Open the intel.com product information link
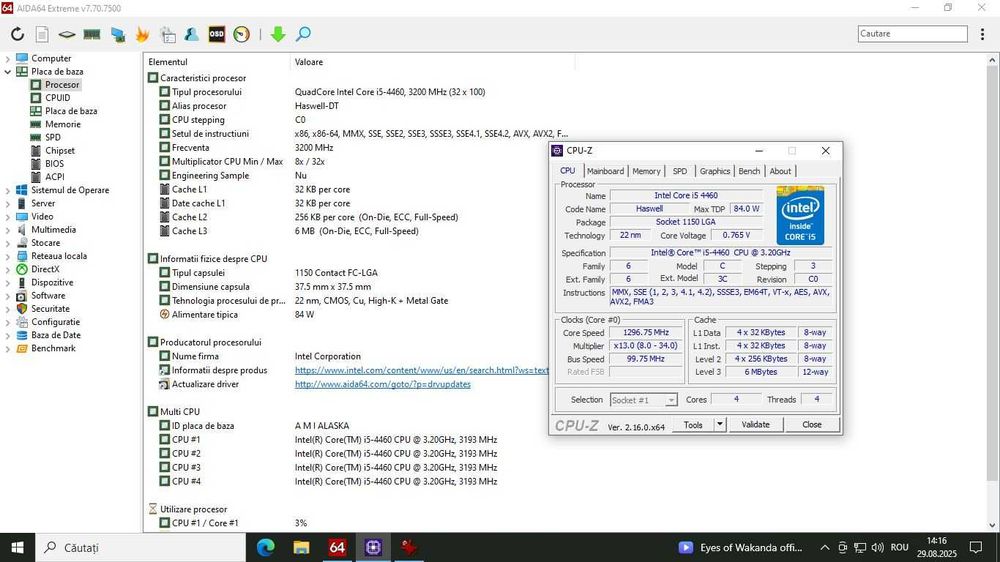The width and height of the screenshot is (1000, 562). click(x=421, y=370)
